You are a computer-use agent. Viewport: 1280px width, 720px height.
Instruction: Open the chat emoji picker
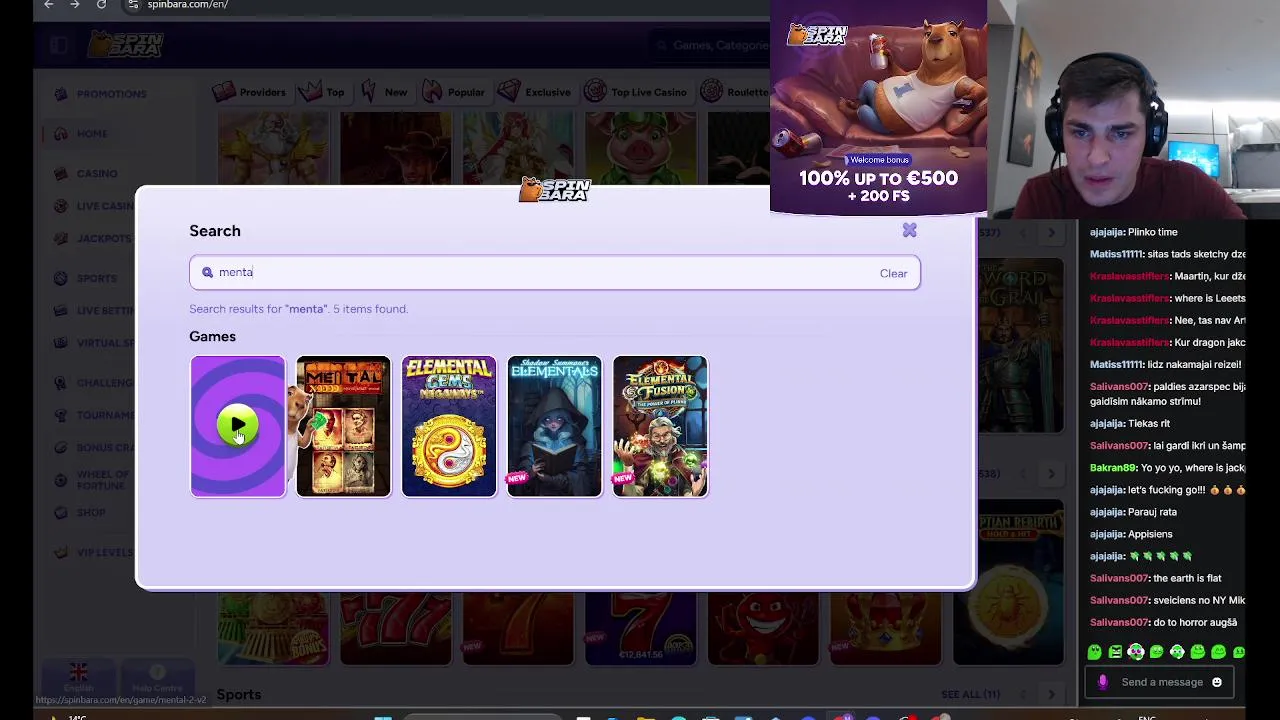pos(1217,682)
